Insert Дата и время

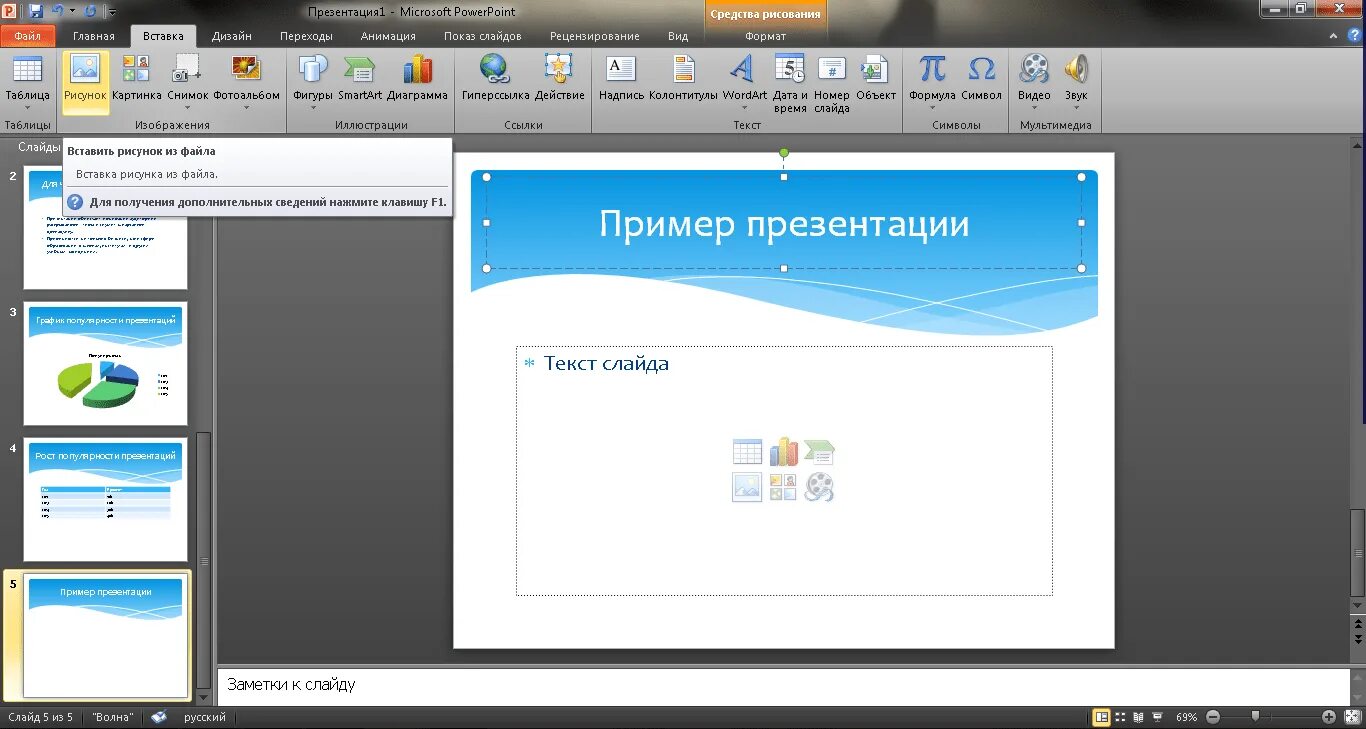pos(790,84)
